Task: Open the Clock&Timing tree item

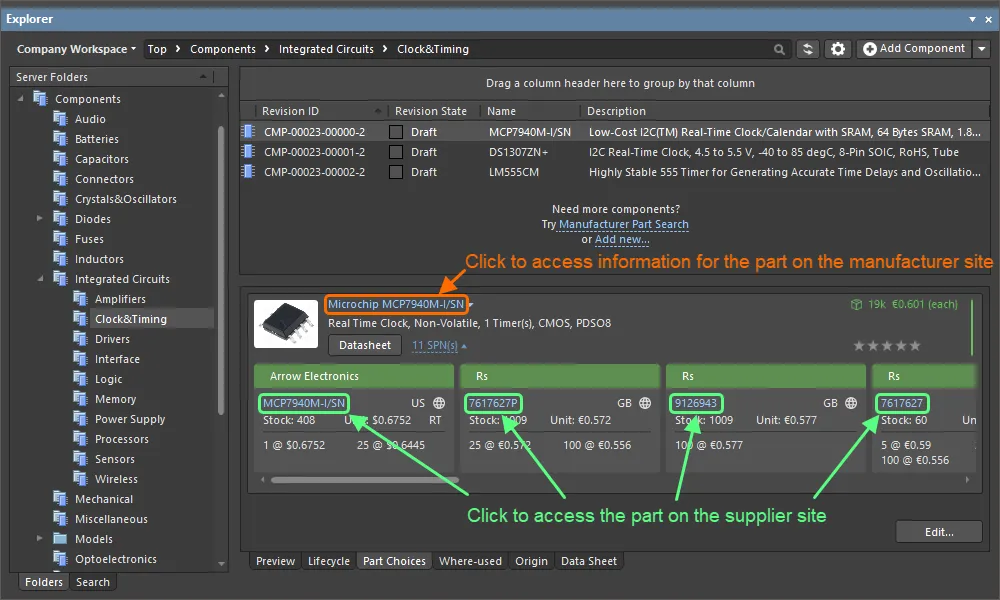Action: tap(131, 319)
